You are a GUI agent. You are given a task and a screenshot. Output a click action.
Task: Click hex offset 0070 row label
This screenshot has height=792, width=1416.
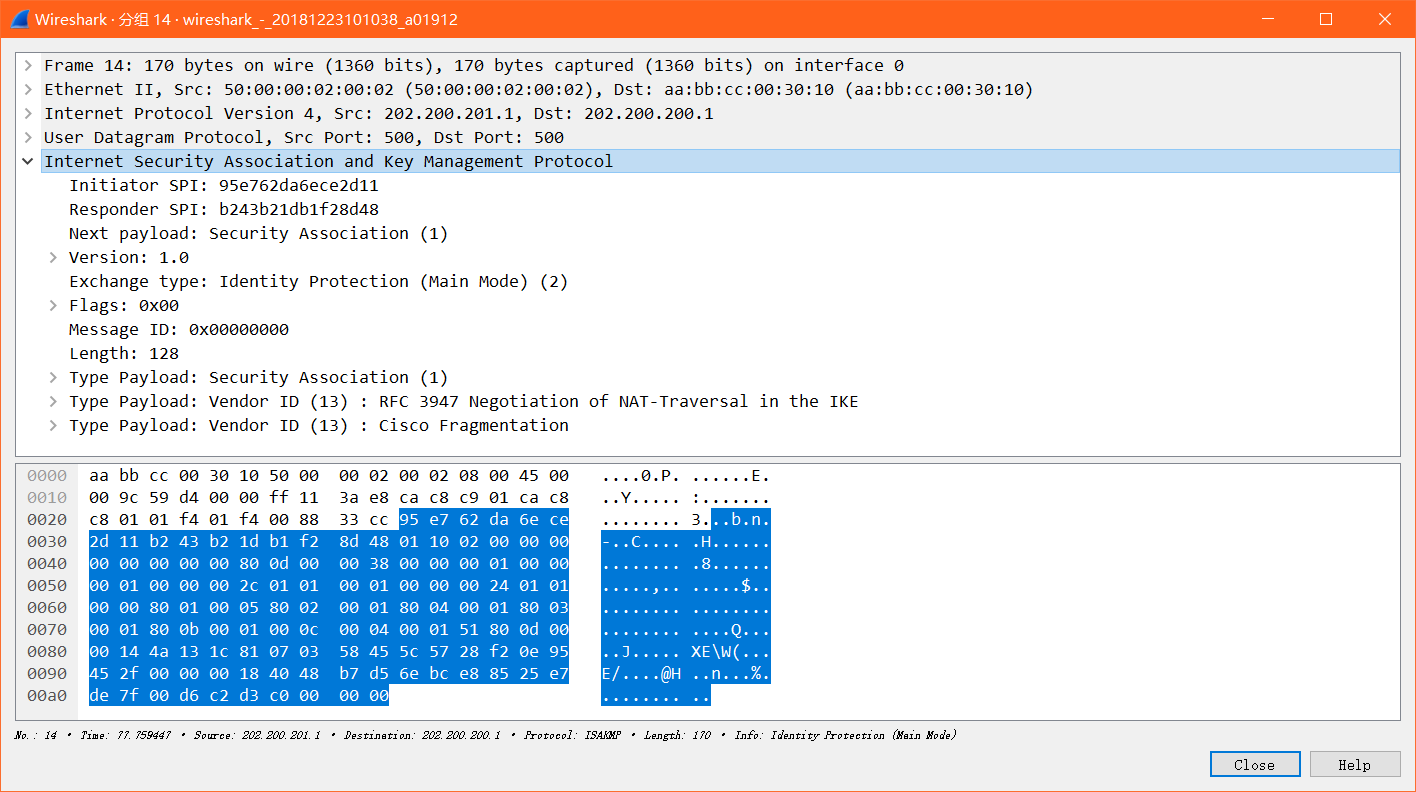coord(47,630)
